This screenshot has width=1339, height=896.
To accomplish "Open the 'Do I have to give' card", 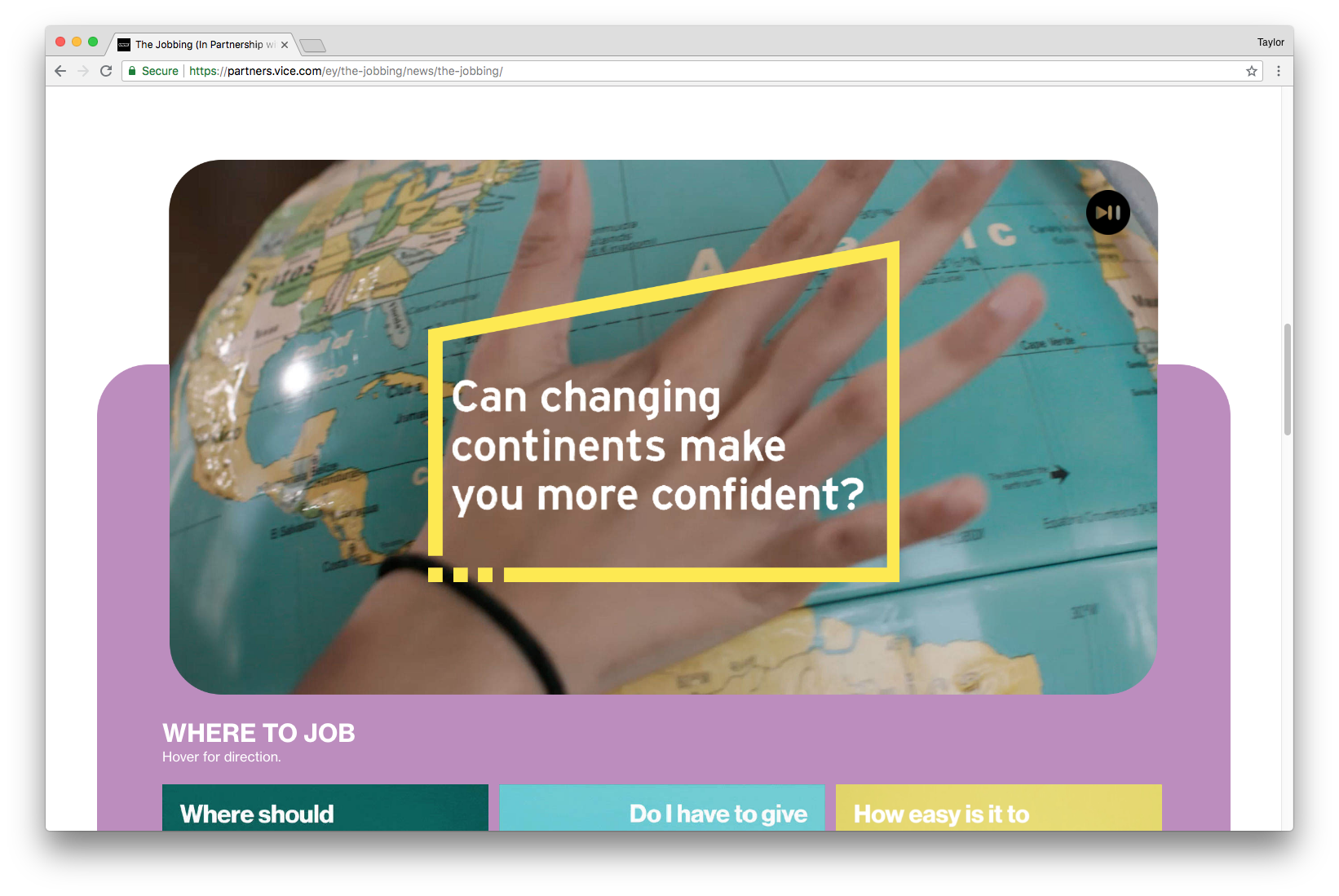I will 662,807.
